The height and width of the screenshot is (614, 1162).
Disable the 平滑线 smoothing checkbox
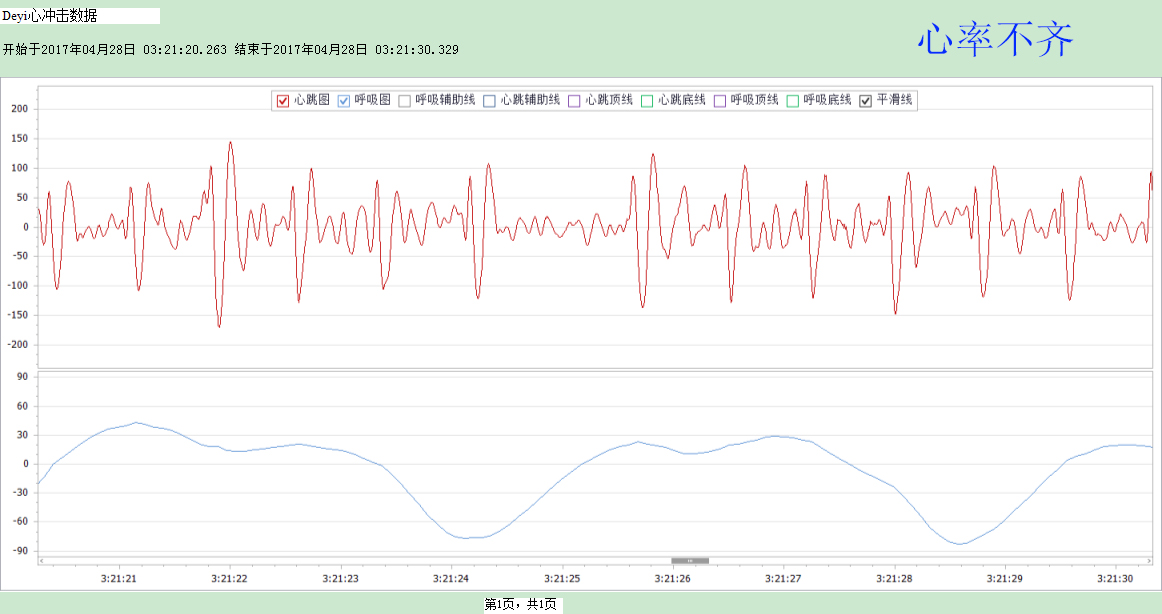(866, 100)
